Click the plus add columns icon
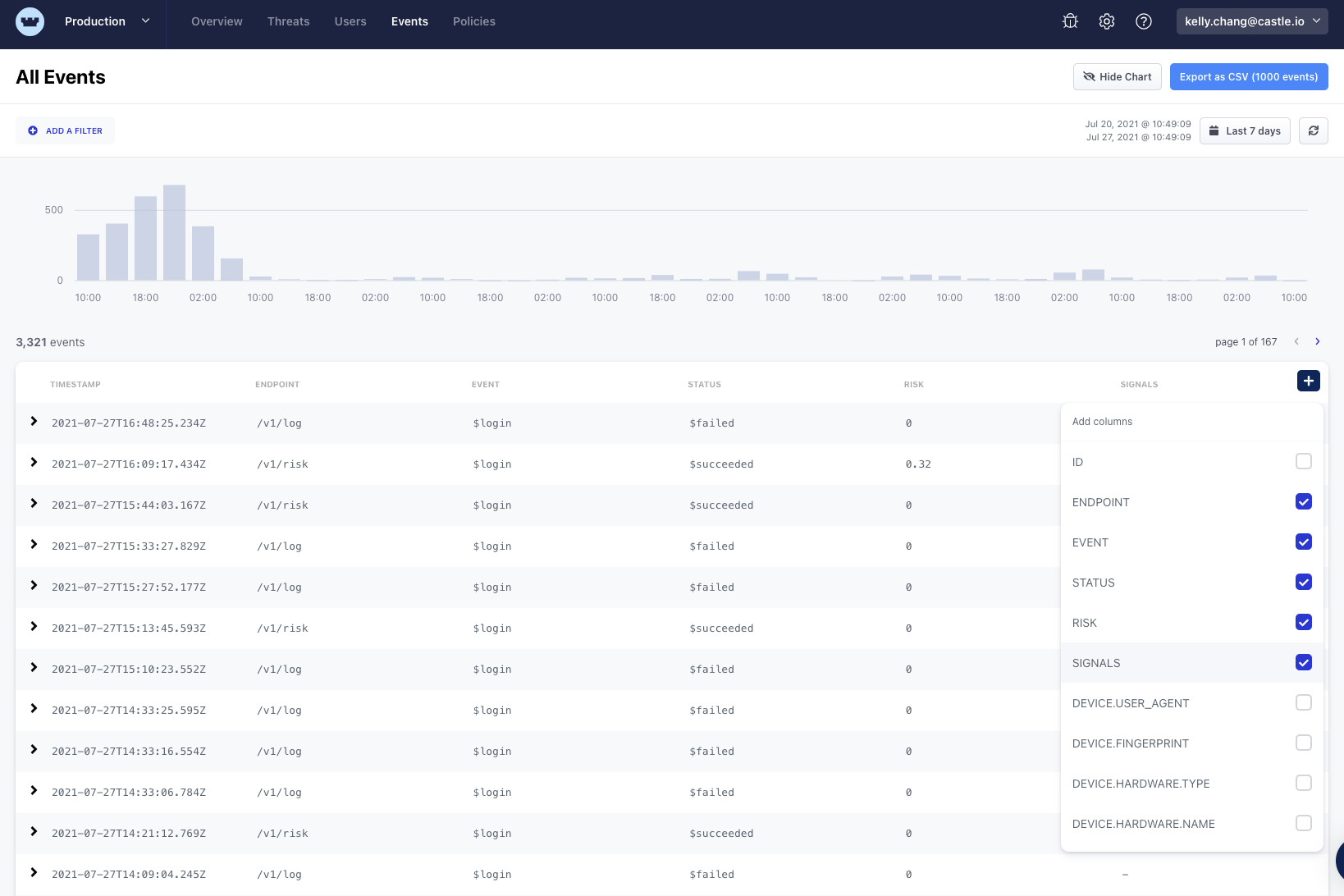Viewport: 1344px width, 896px height. tap(1309, 381)
